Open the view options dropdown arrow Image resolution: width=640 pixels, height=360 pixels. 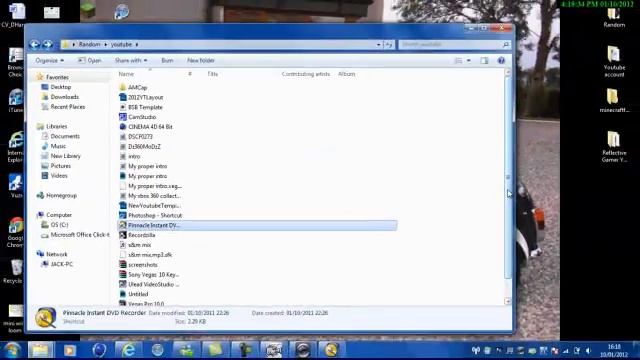[469, 60]
